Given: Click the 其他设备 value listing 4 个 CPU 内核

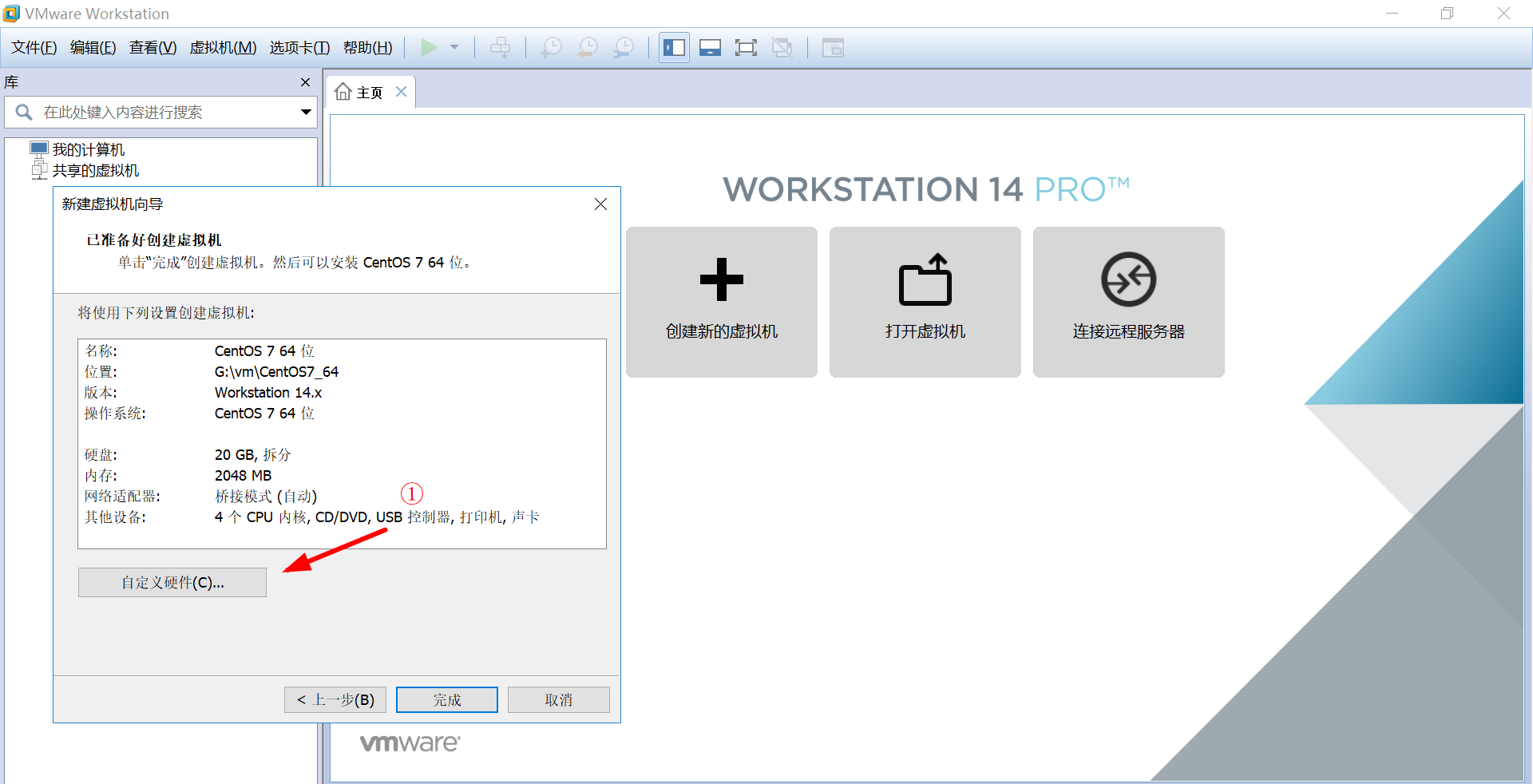Looking at the screenshot, I should click(x=377, y=517).
